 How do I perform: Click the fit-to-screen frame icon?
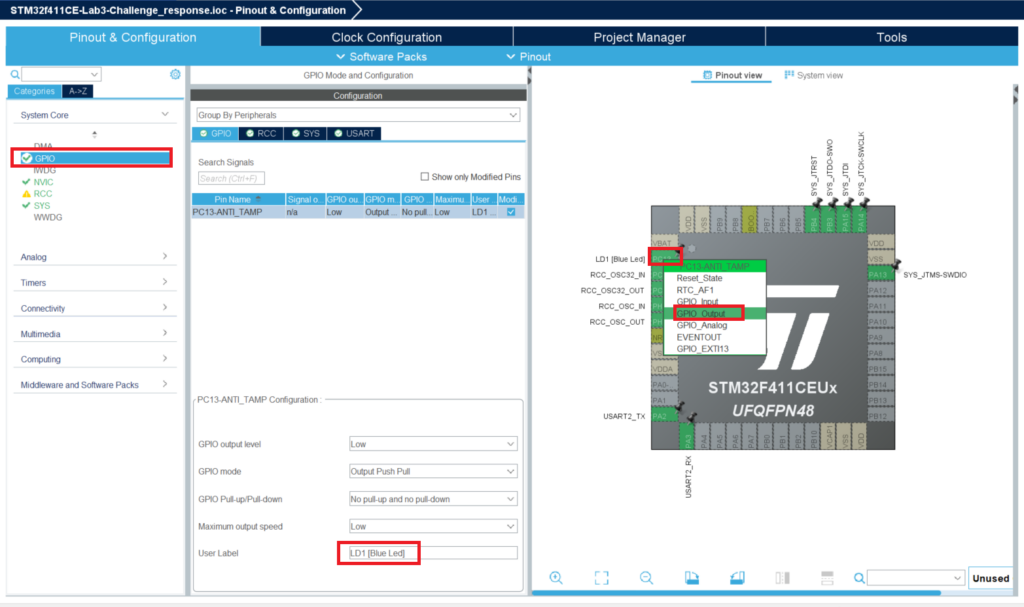click(x=601, y=578)
